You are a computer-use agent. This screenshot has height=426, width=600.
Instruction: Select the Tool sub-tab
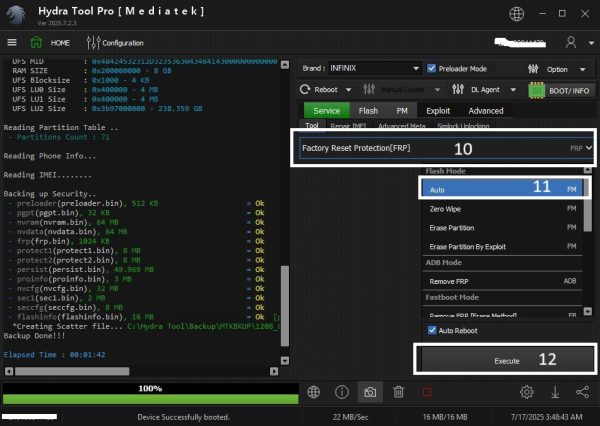(312, 125)
